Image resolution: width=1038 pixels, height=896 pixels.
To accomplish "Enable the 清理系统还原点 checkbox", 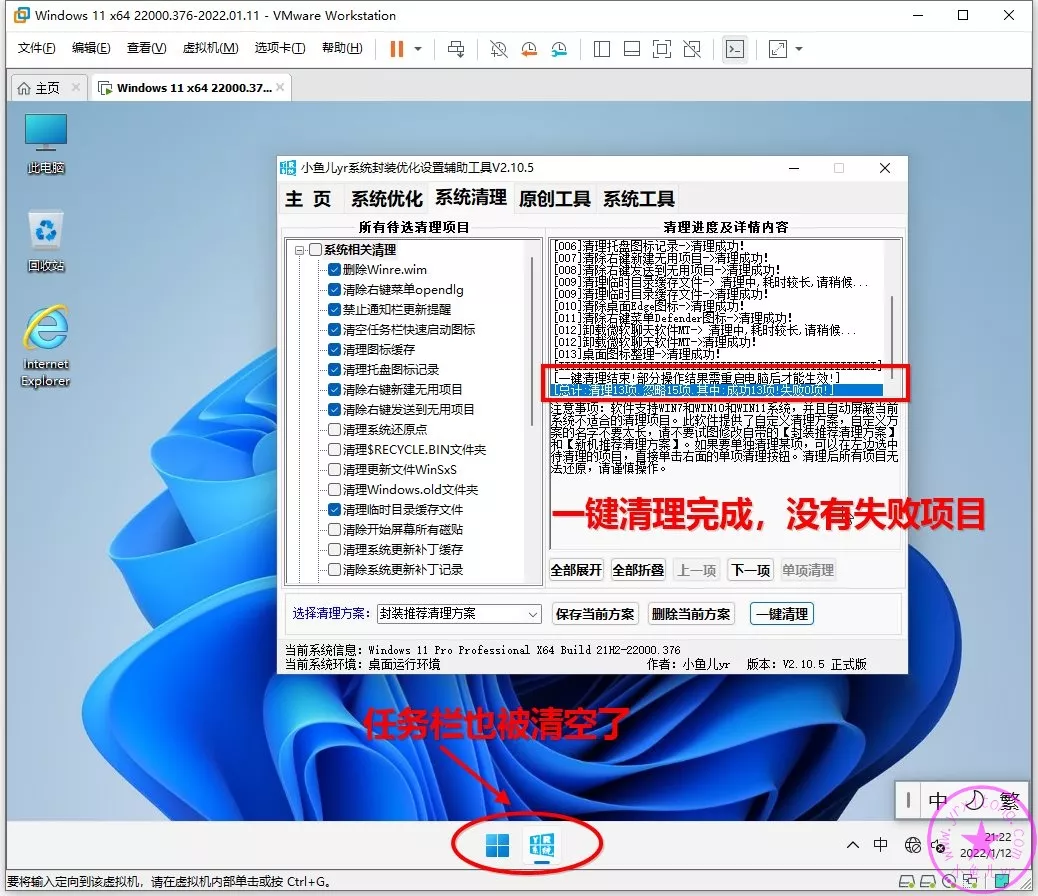I will (x=335, y=430).
